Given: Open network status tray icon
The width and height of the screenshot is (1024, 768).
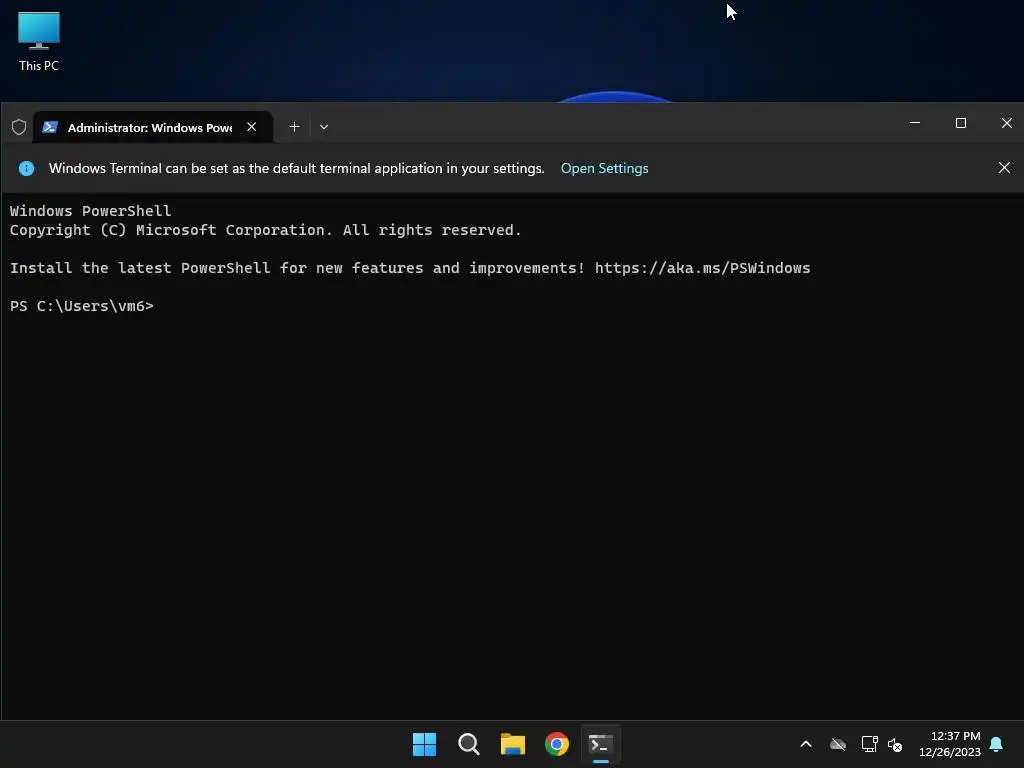Looking at the screenshot, I should point(869,744).
